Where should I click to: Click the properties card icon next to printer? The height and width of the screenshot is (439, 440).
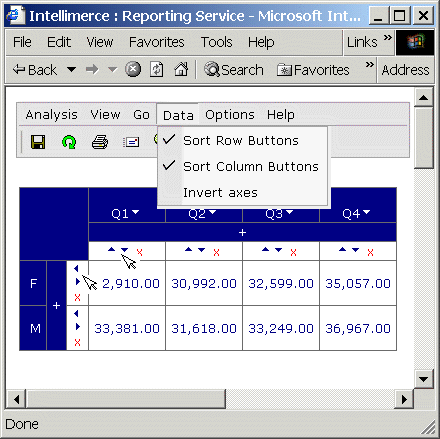131,142
